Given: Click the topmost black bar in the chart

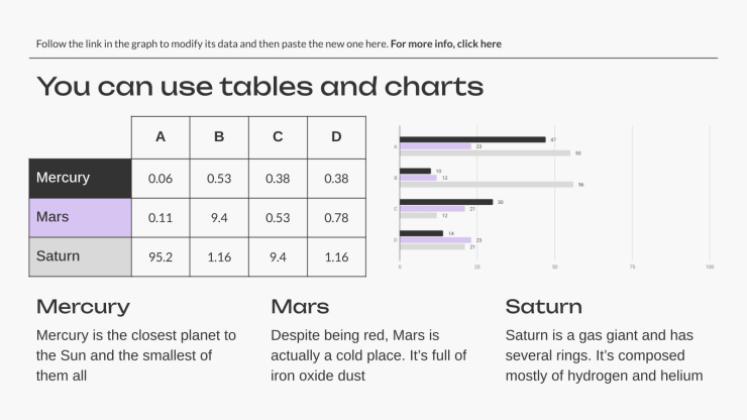Looking at the screenshot, I should [473, 139].
